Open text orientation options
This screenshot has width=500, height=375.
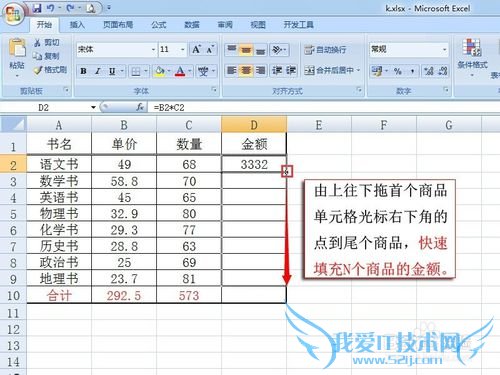279,50
